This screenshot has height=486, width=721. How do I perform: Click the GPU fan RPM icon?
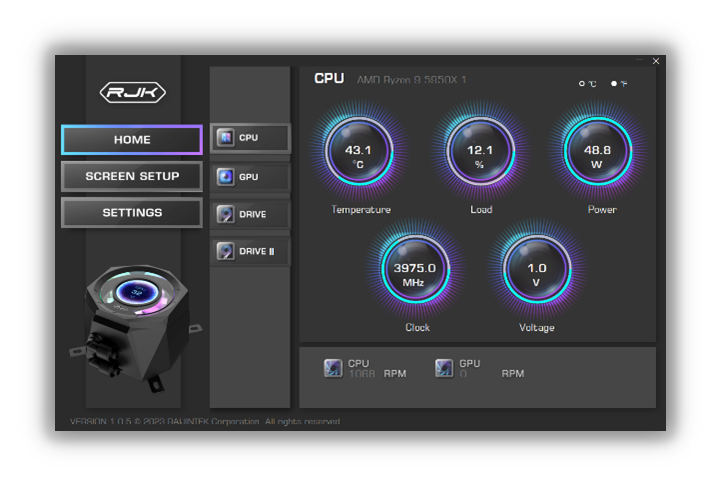[444, 368]
